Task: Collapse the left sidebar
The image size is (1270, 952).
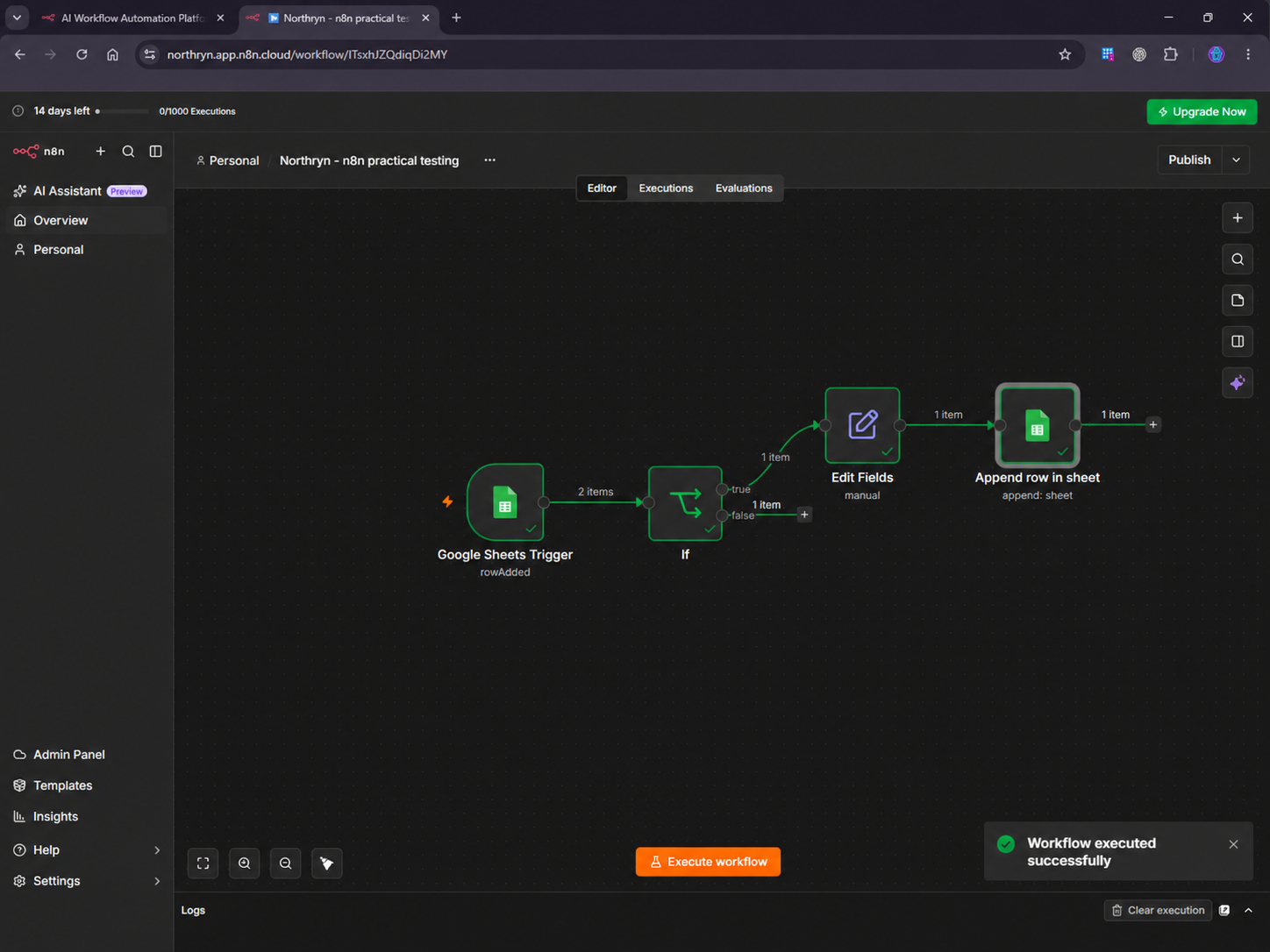Action: 155,152
